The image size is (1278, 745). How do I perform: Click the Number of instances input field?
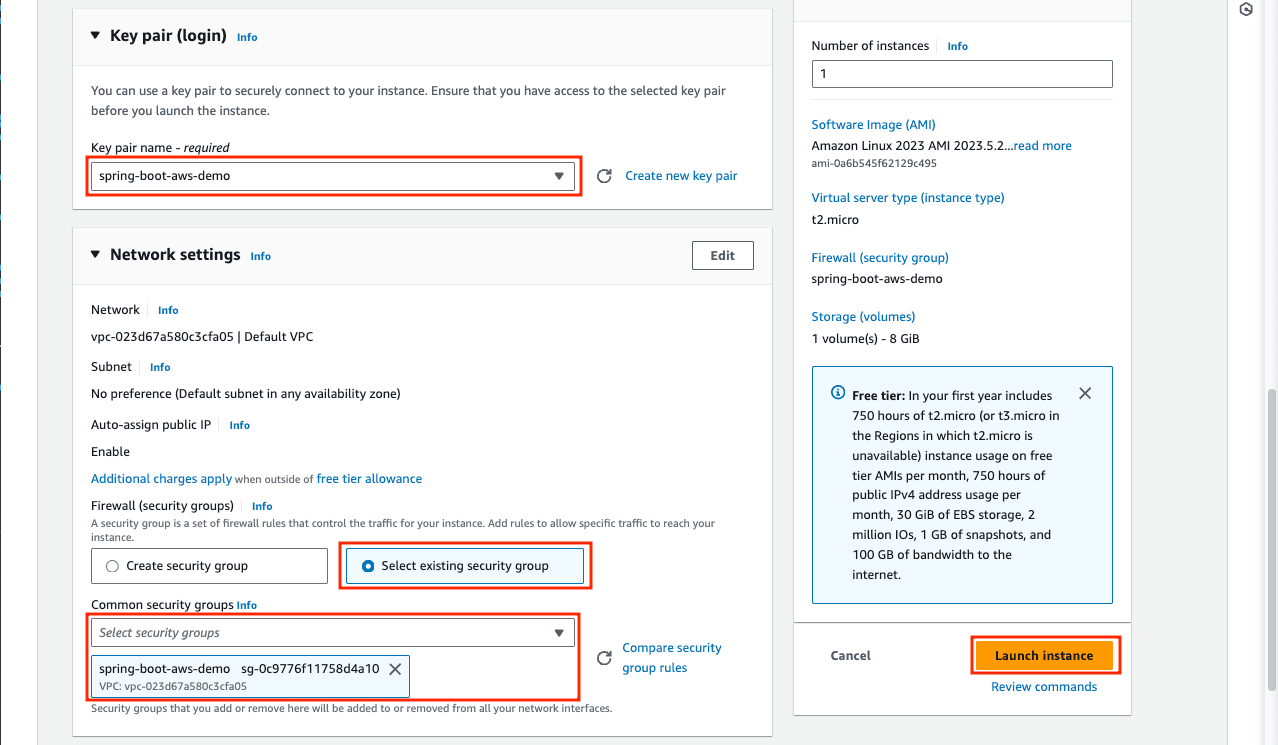[x=961, y=74]
